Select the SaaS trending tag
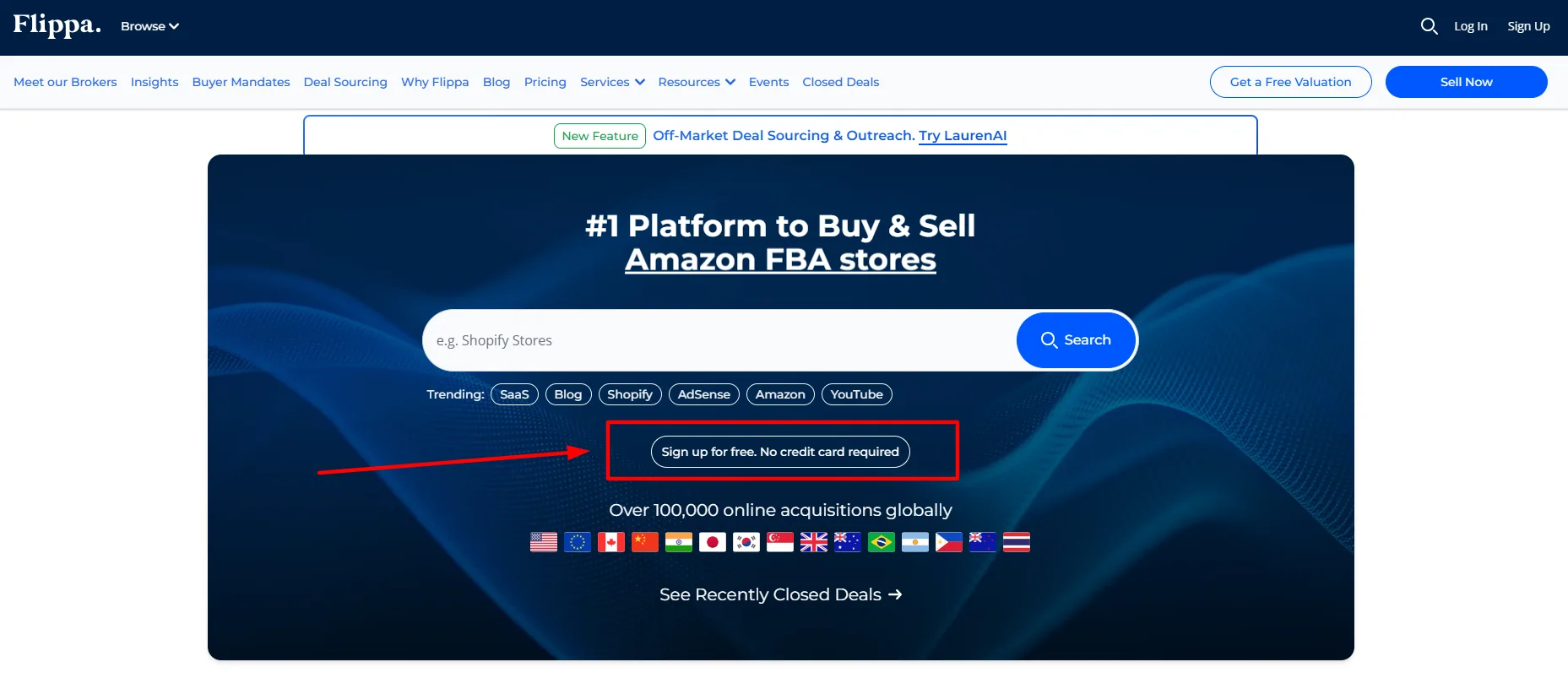 (x=514, y=394)
